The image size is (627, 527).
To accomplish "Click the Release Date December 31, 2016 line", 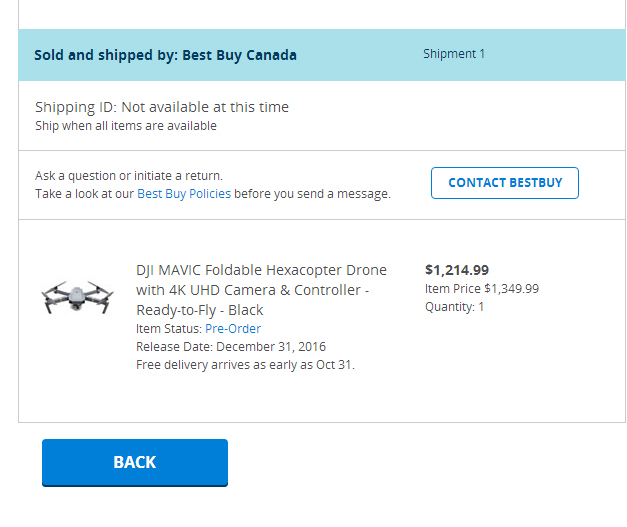I will click(231, 347).
